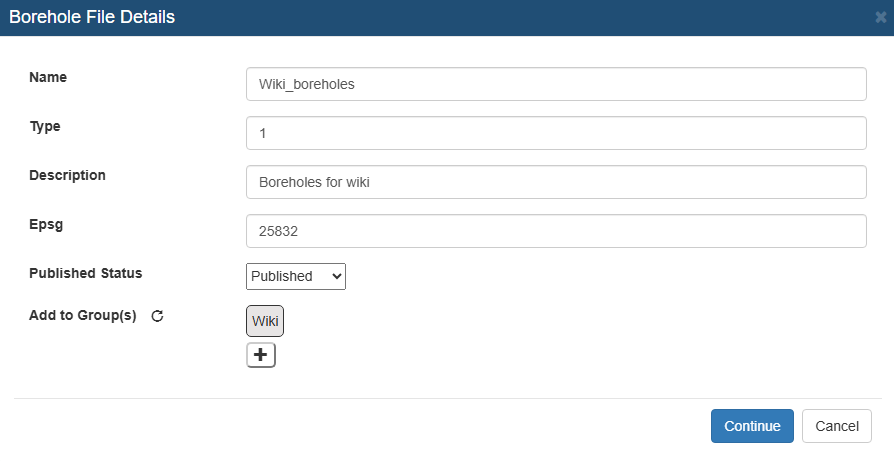Screen dimensions: 894x461
Task: Click the Type label
Action: coord(45,127)
